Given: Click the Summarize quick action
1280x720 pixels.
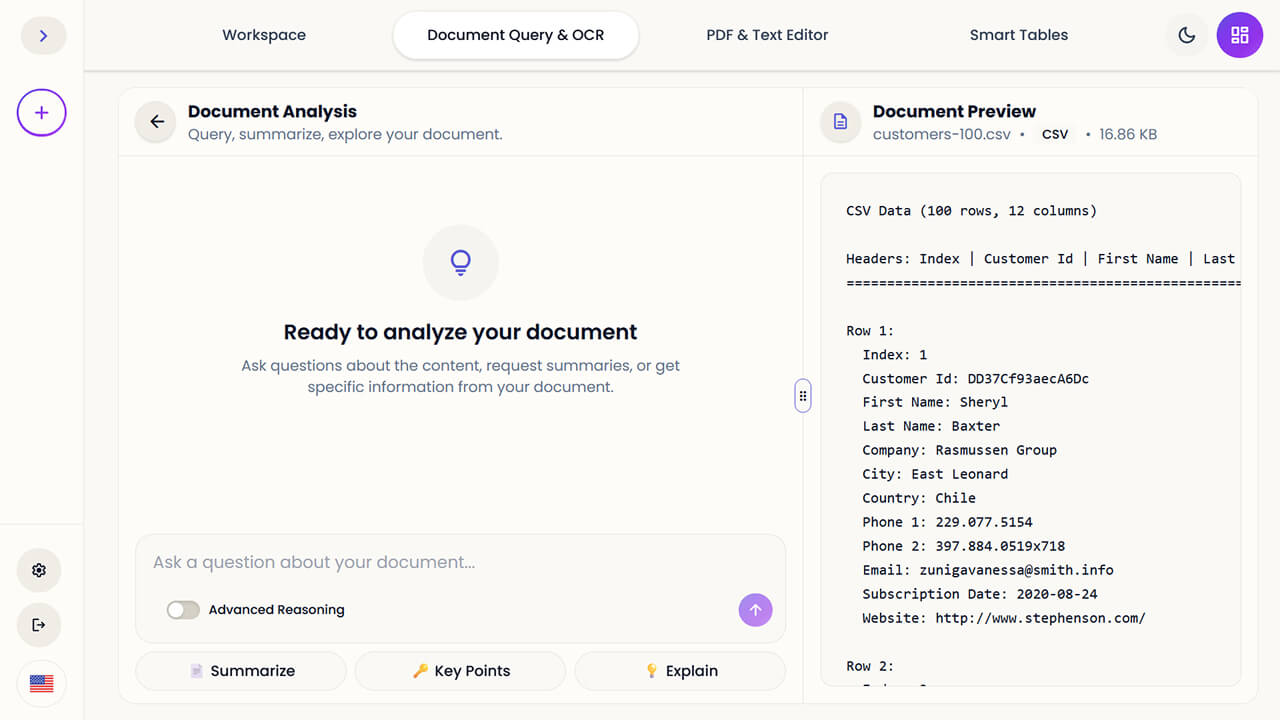Looking at the screenshot, I should coord(240,670).
